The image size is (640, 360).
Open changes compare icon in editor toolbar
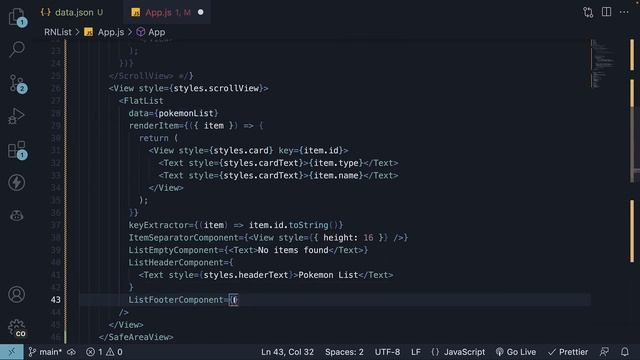click(x=588, y=12)
